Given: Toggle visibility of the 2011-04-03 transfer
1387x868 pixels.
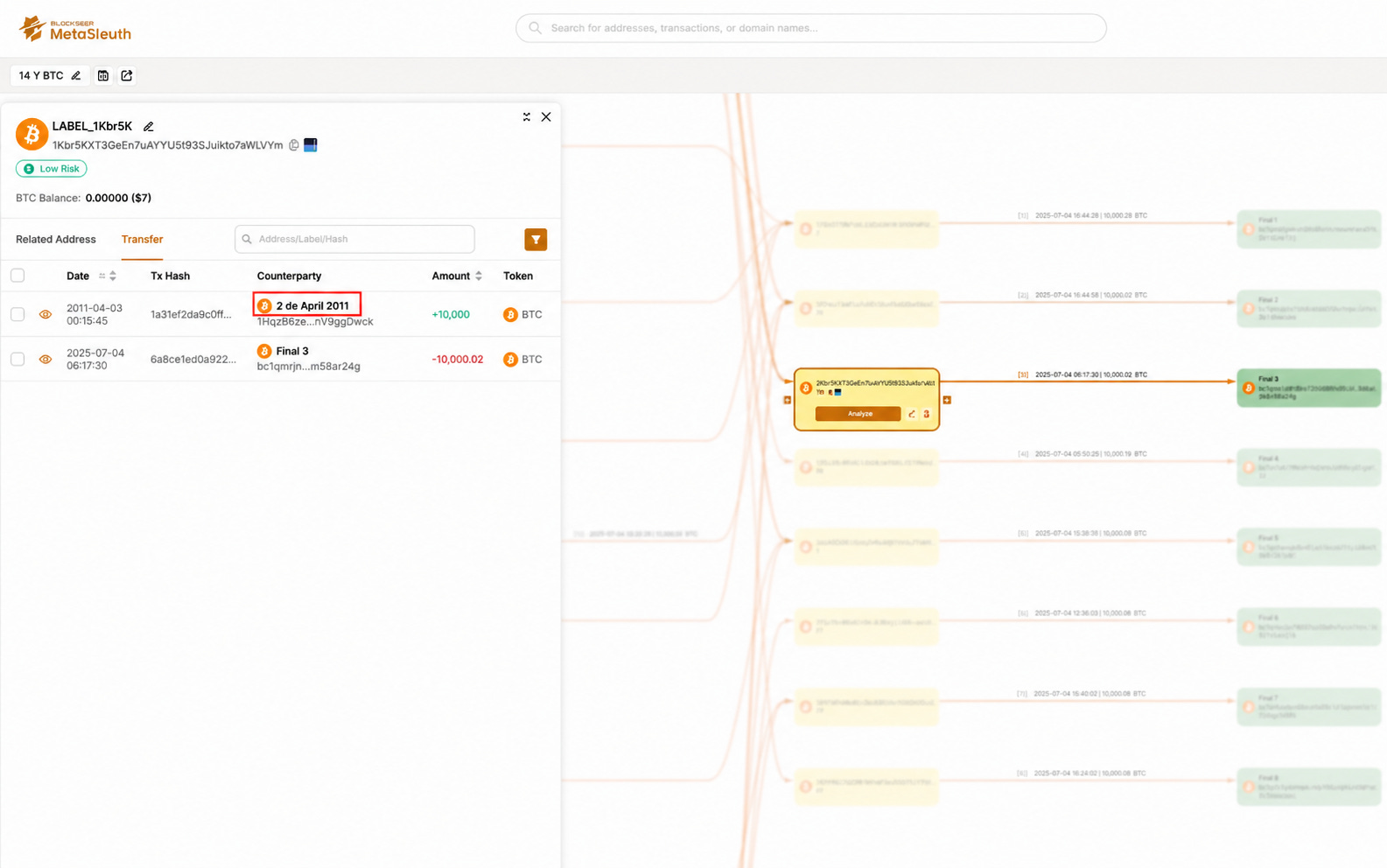Looking at the screenshot, I should pos(46,315).
